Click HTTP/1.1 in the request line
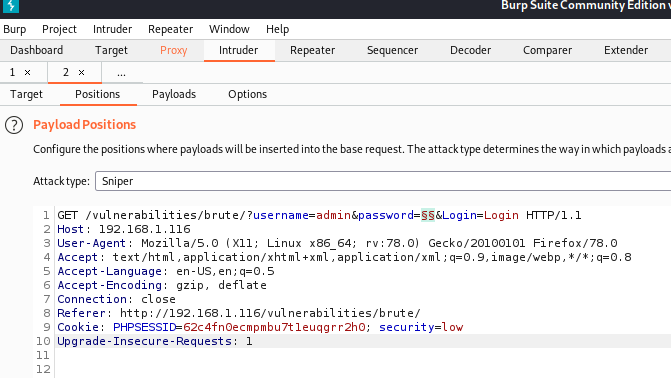Screen dimensions: 671x378 coord(554,215)
